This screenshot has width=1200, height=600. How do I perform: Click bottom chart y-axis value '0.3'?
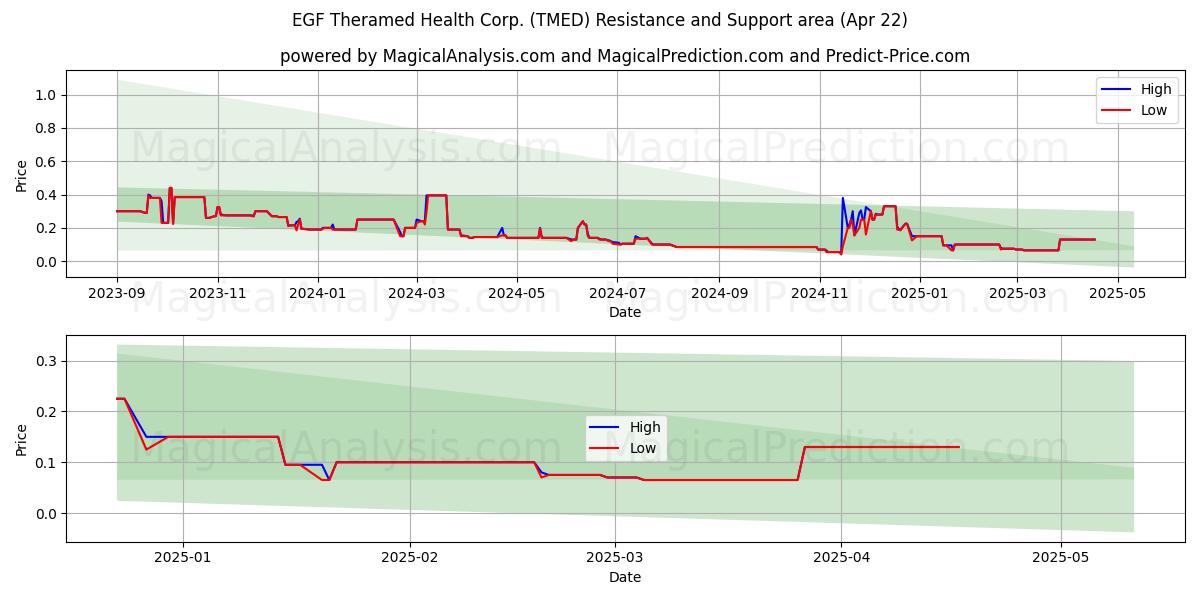point(48,361)
